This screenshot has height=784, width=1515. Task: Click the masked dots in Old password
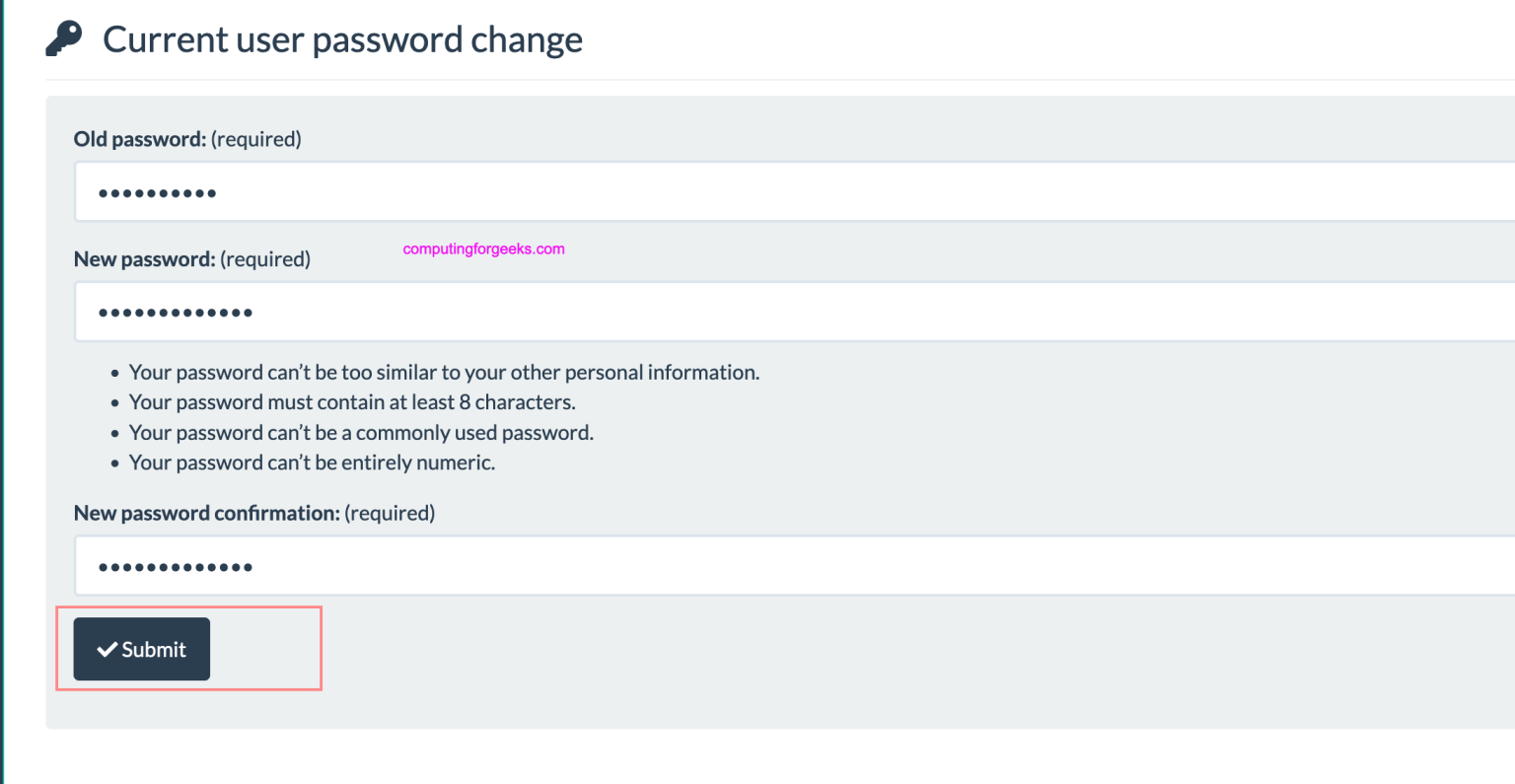point(158,193)
